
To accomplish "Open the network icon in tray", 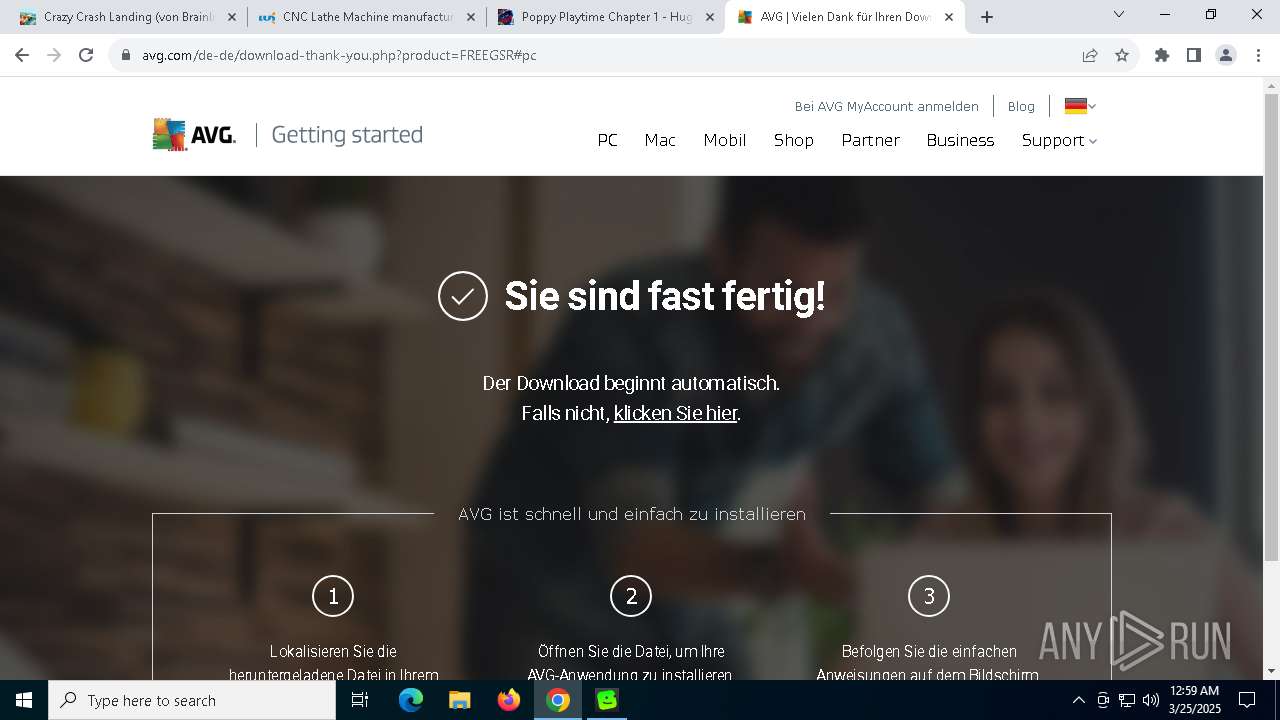I will click(x=1126, y=700).
